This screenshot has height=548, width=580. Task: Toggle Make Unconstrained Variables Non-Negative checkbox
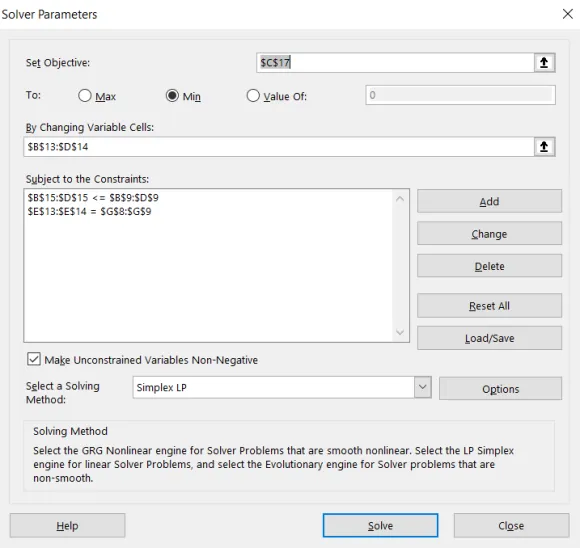(34, 359)
